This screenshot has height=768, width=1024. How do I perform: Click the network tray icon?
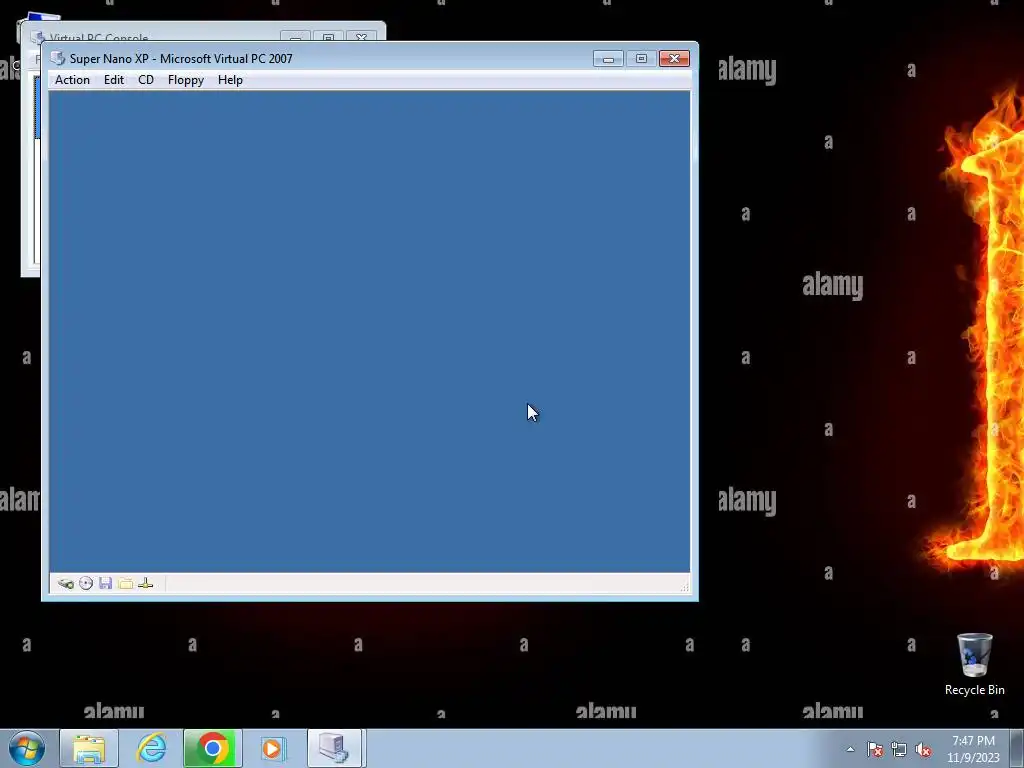click(x=899, y=749)
